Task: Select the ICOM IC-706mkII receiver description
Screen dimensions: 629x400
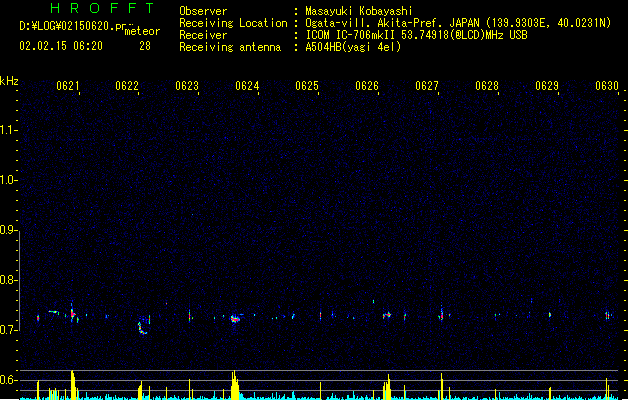Action: (x=416, y=35)
